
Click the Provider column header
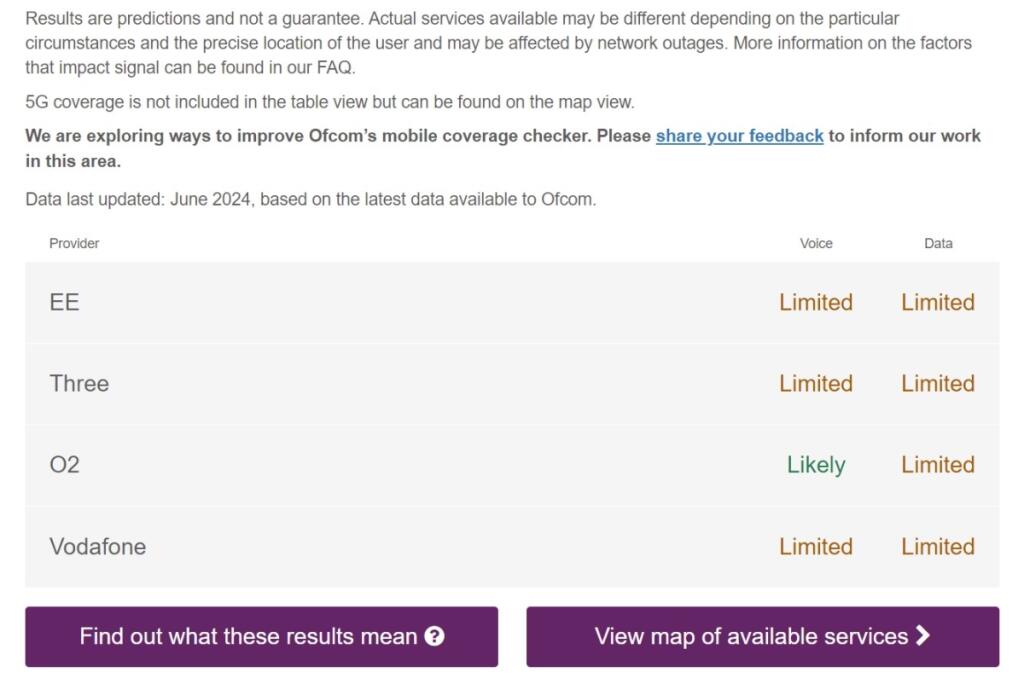[x=74, y=243]
